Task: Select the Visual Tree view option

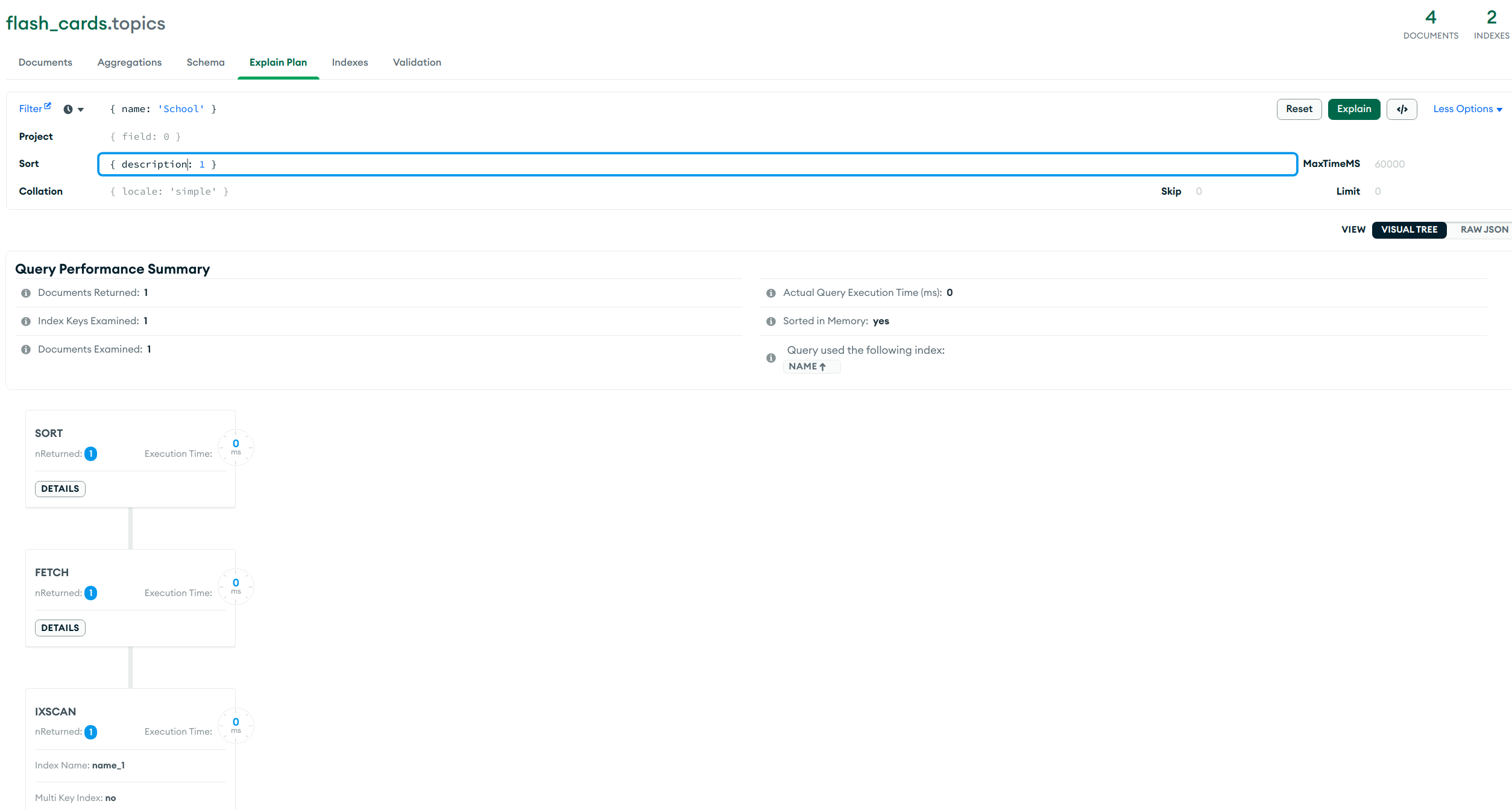Action: click(1409, 230)
